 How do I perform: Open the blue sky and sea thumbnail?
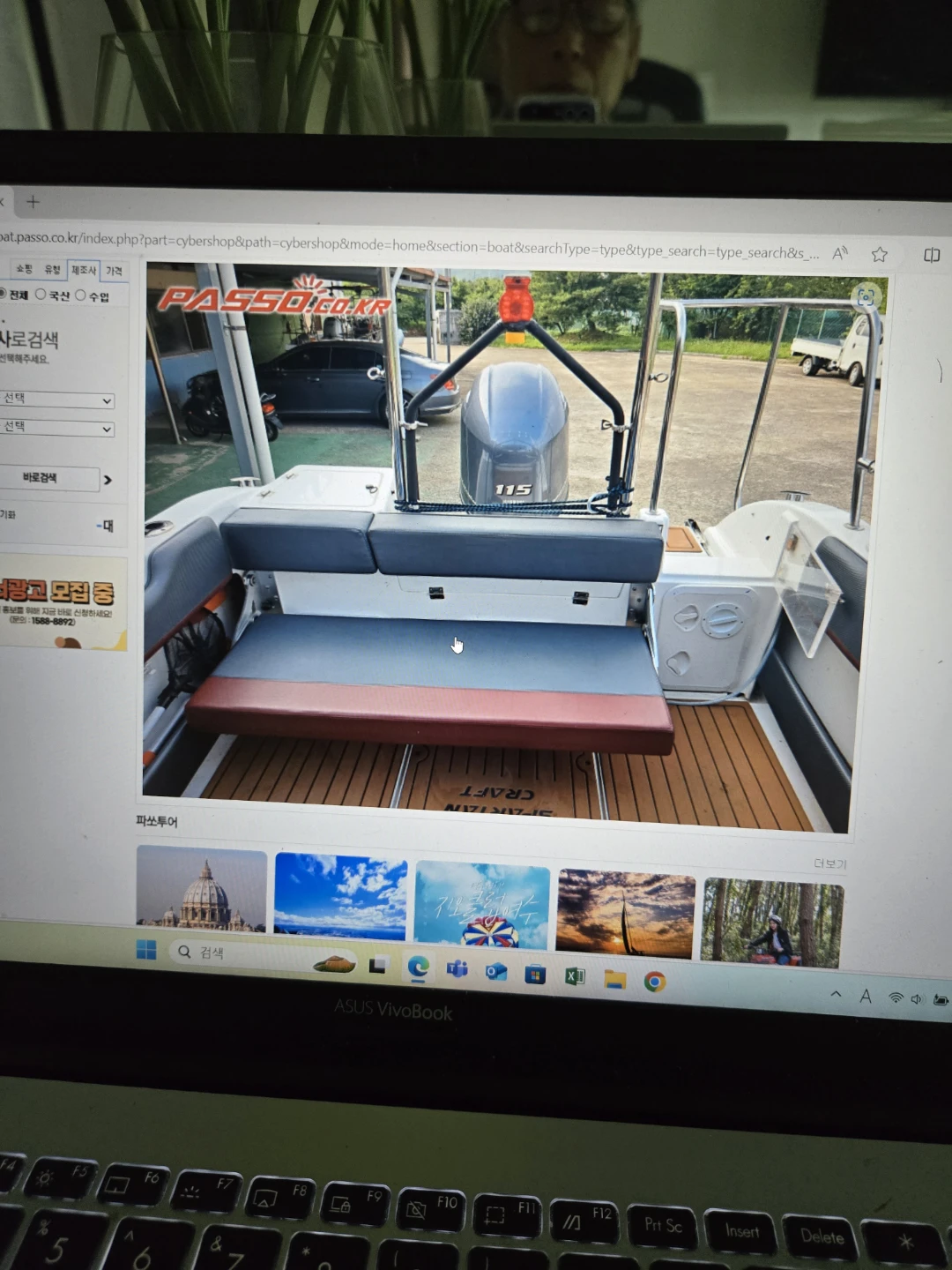click(x=340, y=897)
